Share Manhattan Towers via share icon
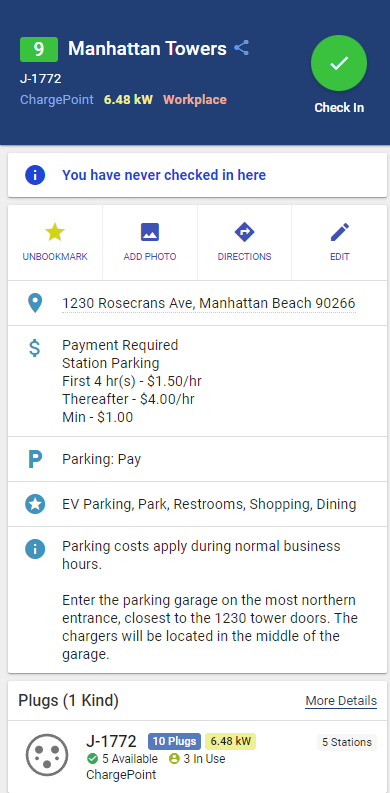The height and width of the screenshot is (793, 390). click(242, 49)
